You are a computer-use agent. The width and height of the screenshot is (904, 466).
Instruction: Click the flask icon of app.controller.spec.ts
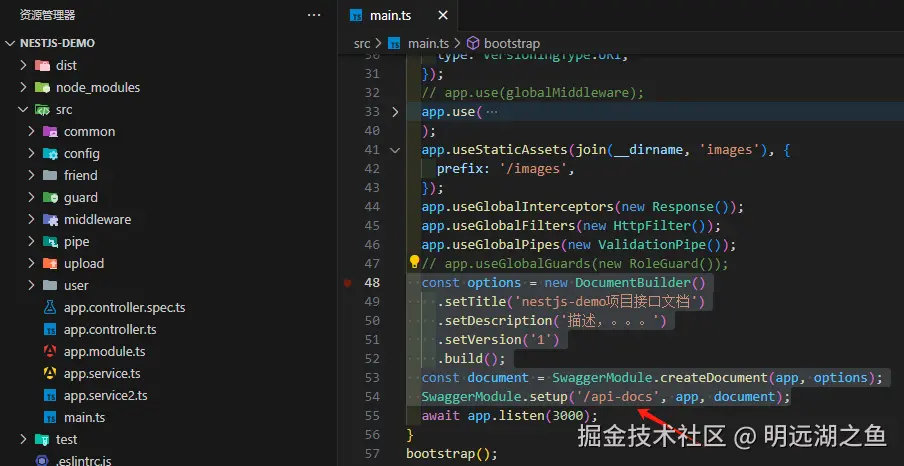pyautogui.click(x=50, y=307)
